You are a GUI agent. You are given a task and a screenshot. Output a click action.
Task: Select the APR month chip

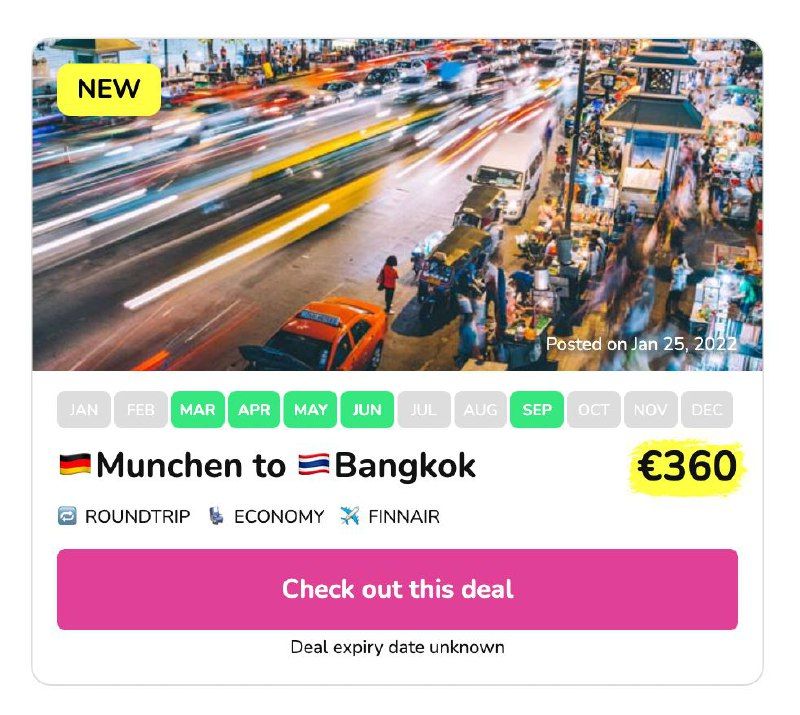coord(254,409)
